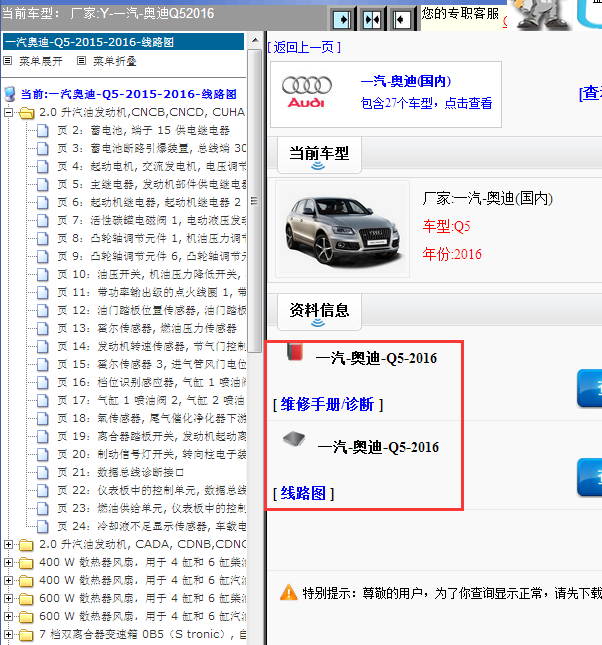Open 页 18: 氧传感器
The width and height of the screenshot is (602, 645).
coord(151,418)
